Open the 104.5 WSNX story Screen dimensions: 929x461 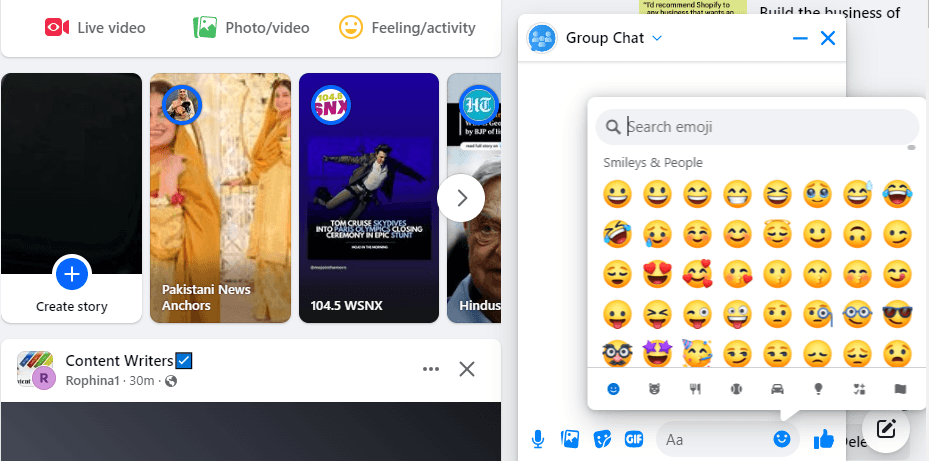pyautogui.click(x=369, y=198)
